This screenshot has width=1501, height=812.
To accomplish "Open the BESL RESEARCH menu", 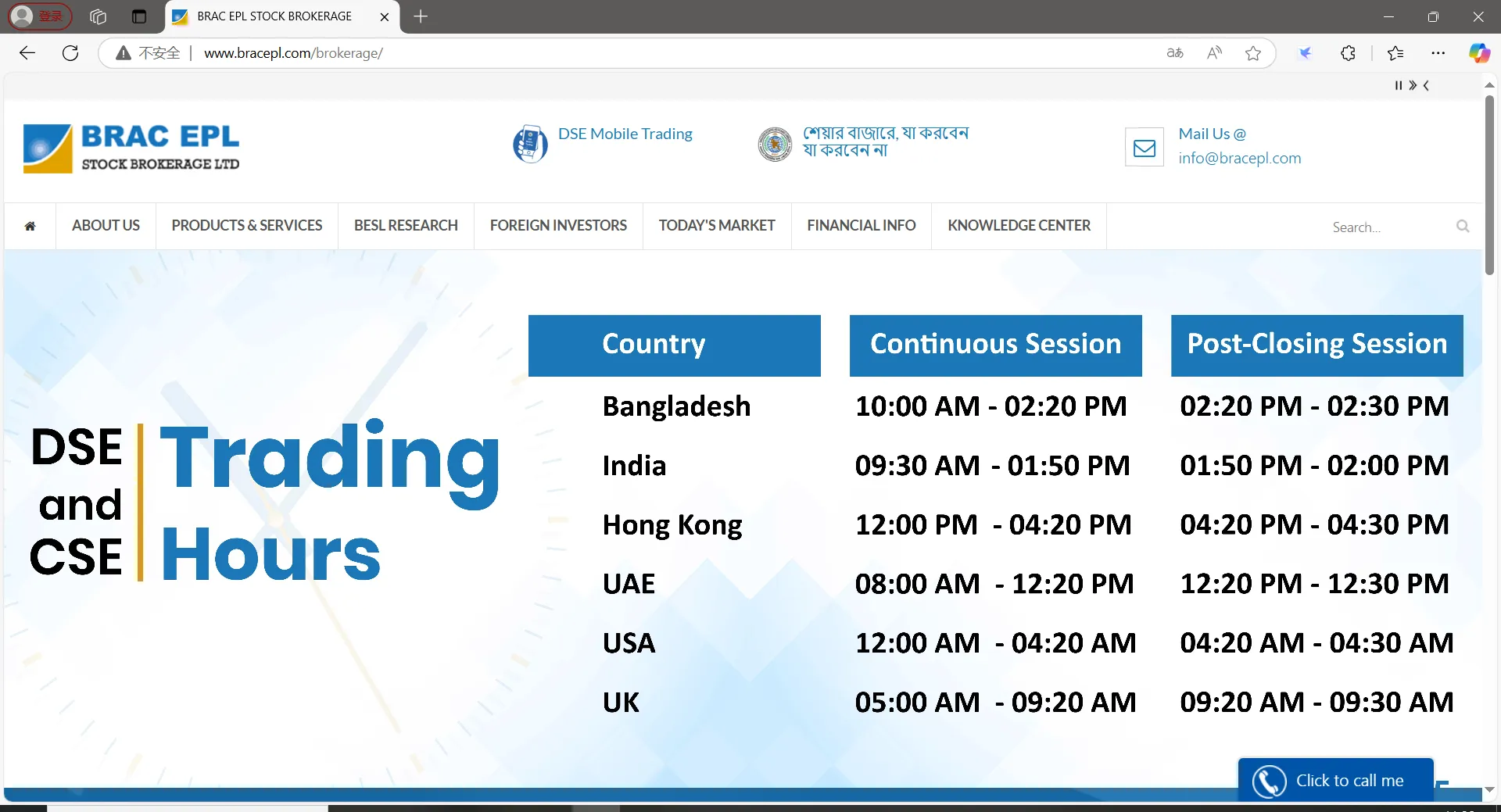I will 406,226.
